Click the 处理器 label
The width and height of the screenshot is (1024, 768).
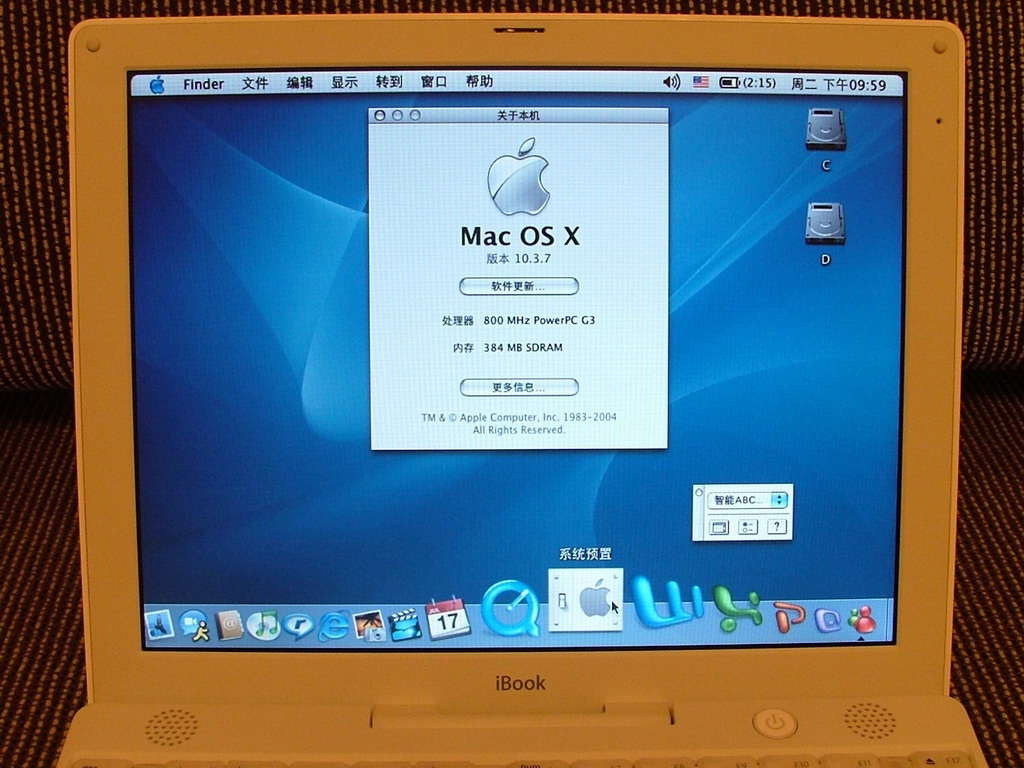click(x=458, y=321)
